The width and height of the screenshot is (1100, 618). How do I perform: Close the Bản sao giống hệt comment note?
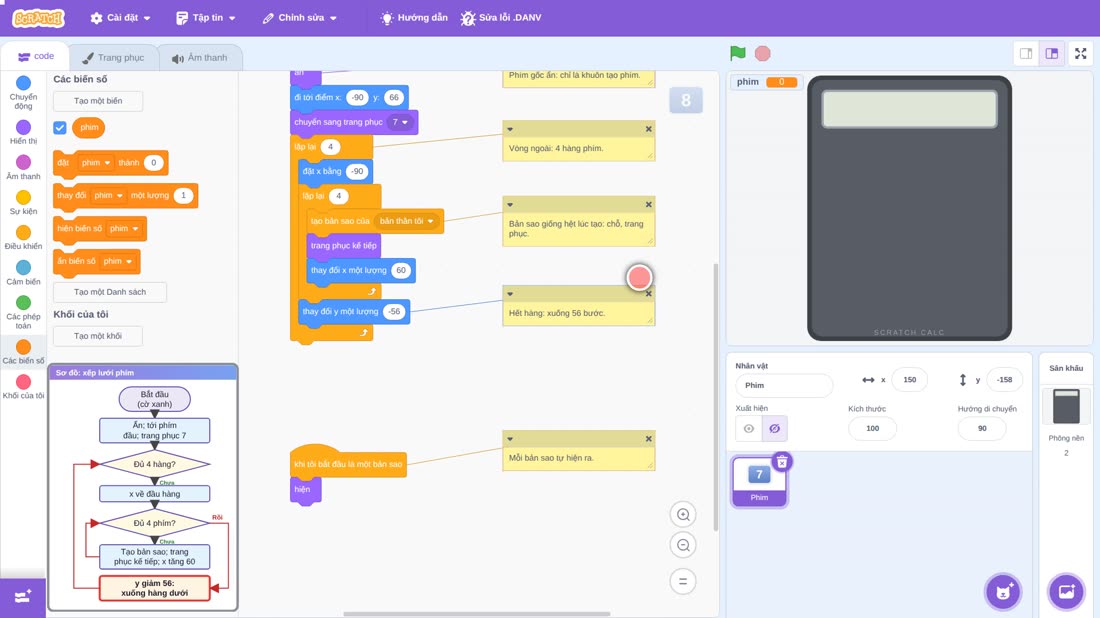click(648, 205)
